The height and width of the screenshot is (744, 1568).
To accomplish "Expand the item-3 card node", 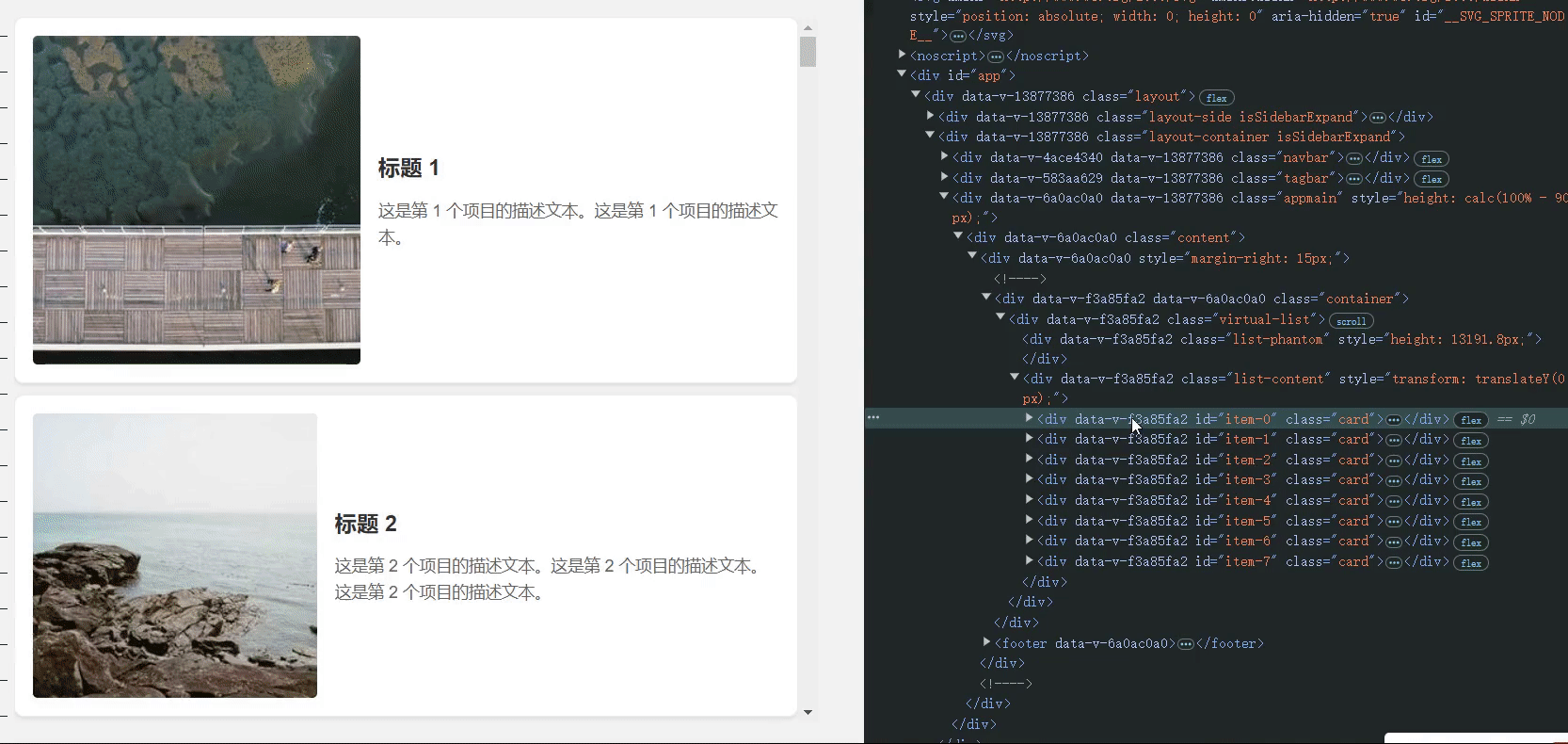I will click(1029, 478).
